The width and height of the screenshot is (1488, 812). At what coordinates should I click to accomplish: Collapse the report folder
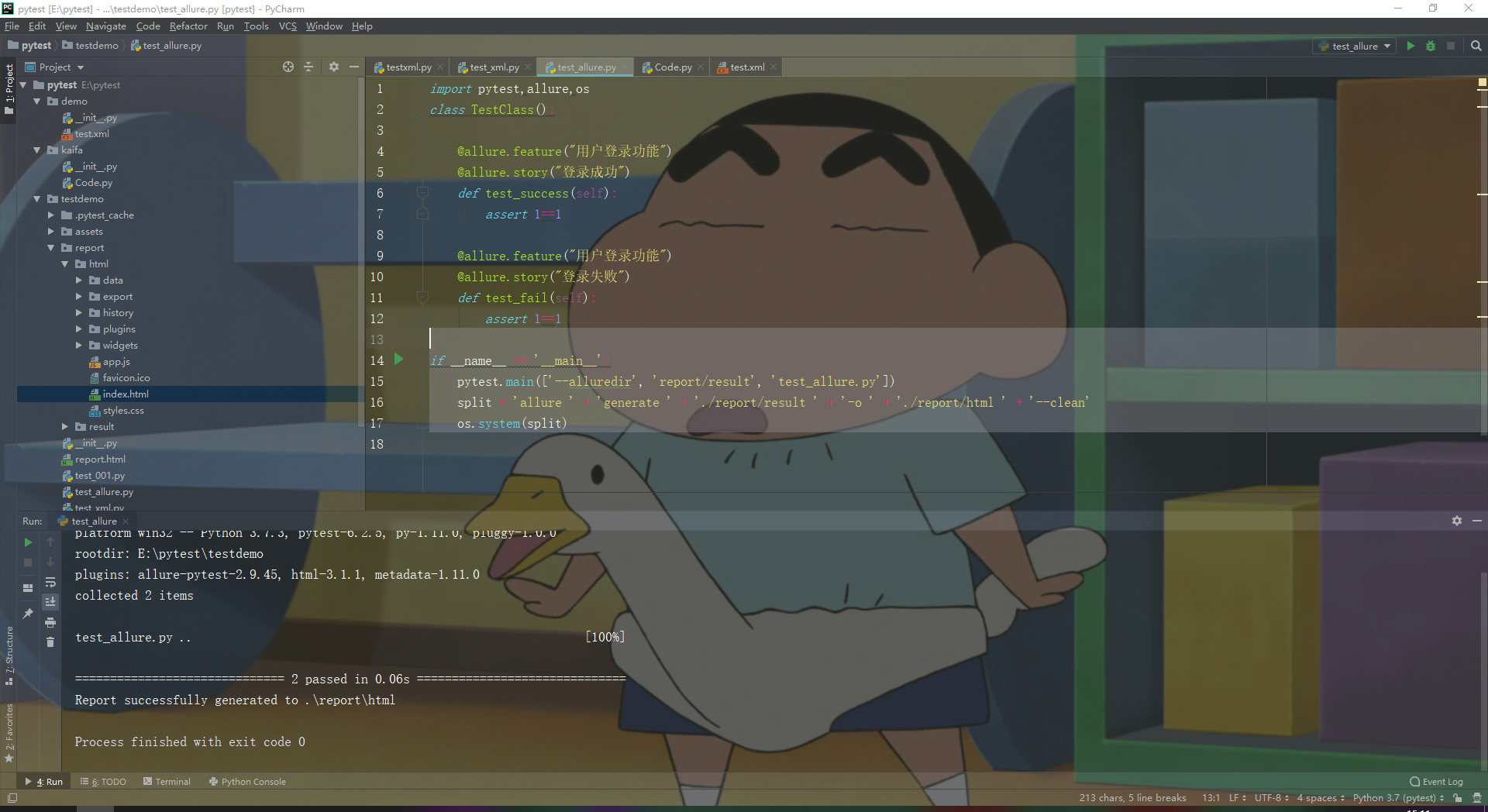51,248
